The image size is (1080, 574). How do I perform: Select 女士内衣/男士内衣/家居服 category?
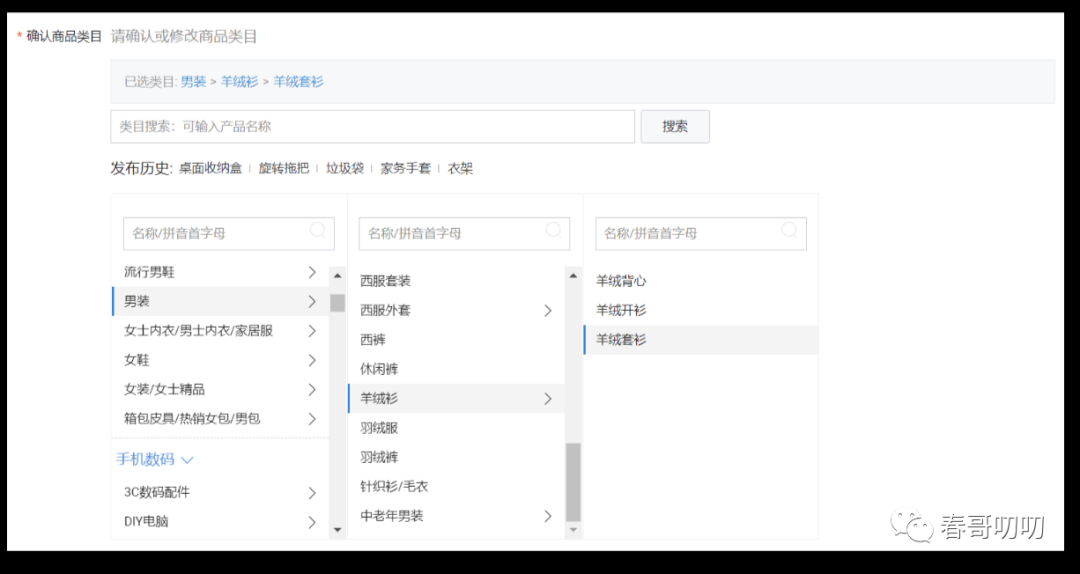pyautogui.click(x=220, y=331)
